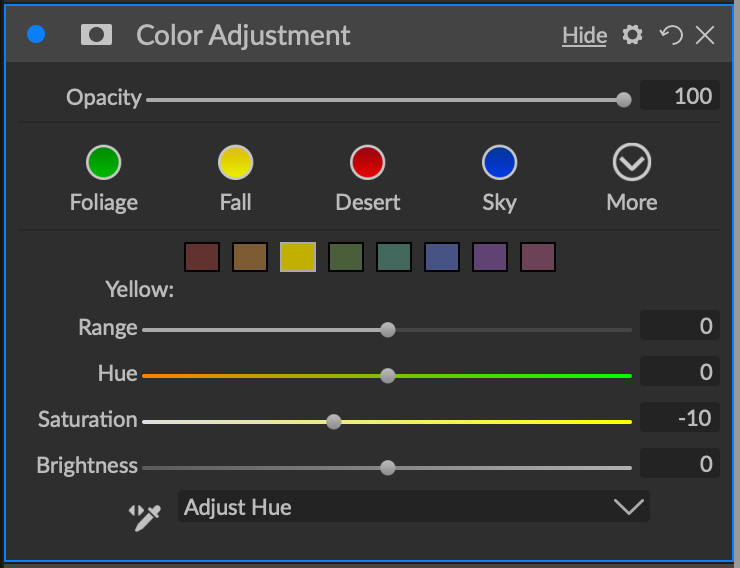This screenshot has height=568, width=740.
Task: Click the Hue slider handle
Action: [x=388, y=376]
